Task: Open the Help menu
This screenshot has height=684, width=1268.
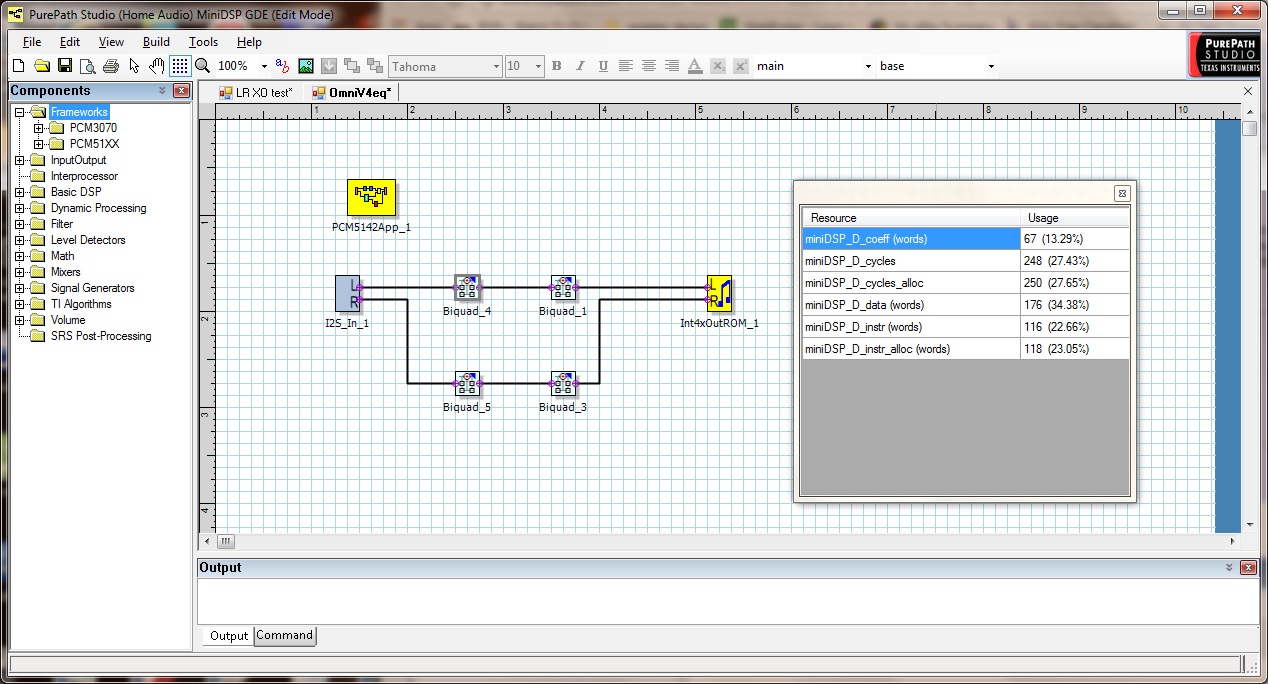Action: tap(249, 42)
